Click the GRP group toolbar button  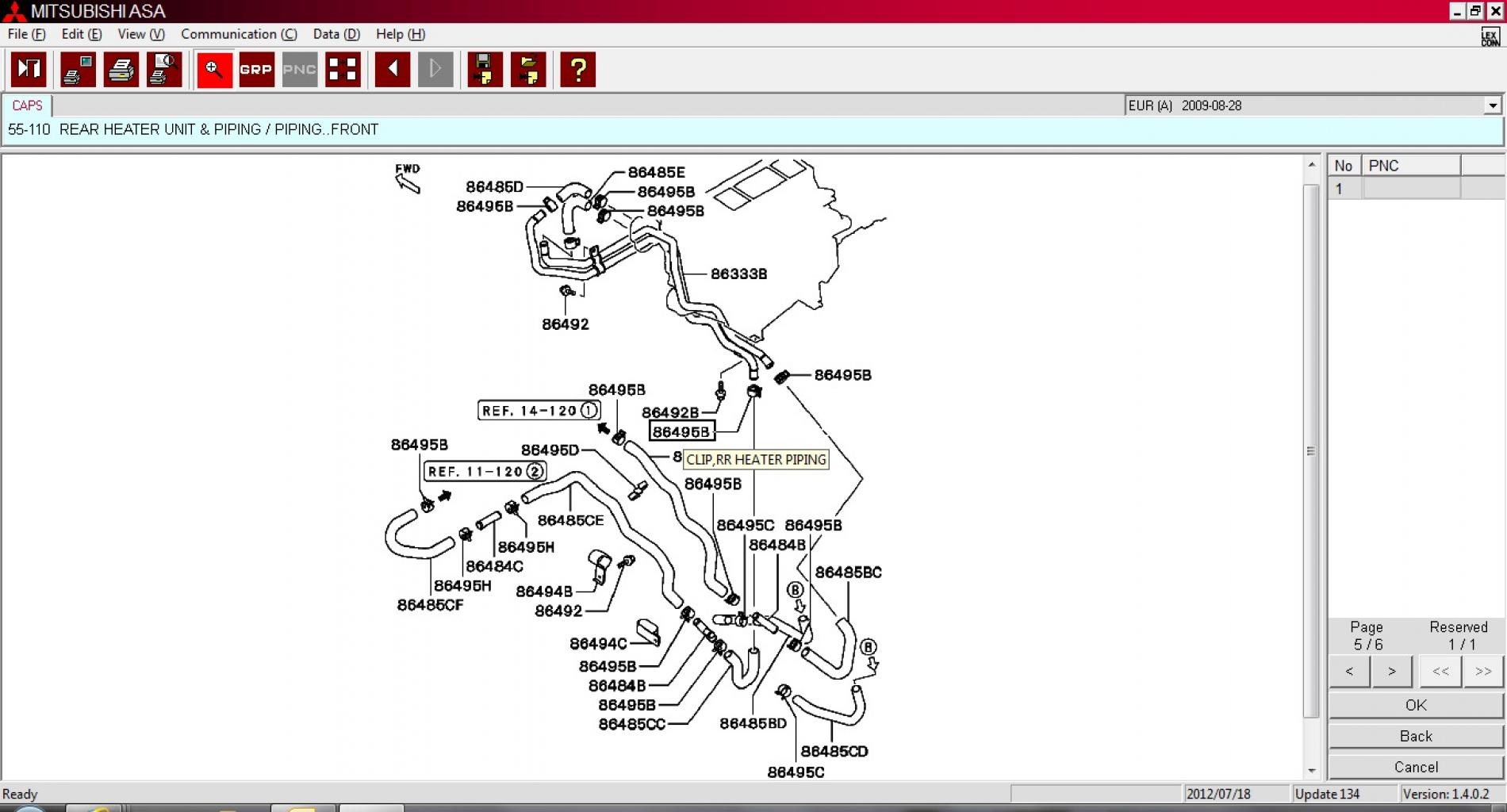(x=256, y=70)
